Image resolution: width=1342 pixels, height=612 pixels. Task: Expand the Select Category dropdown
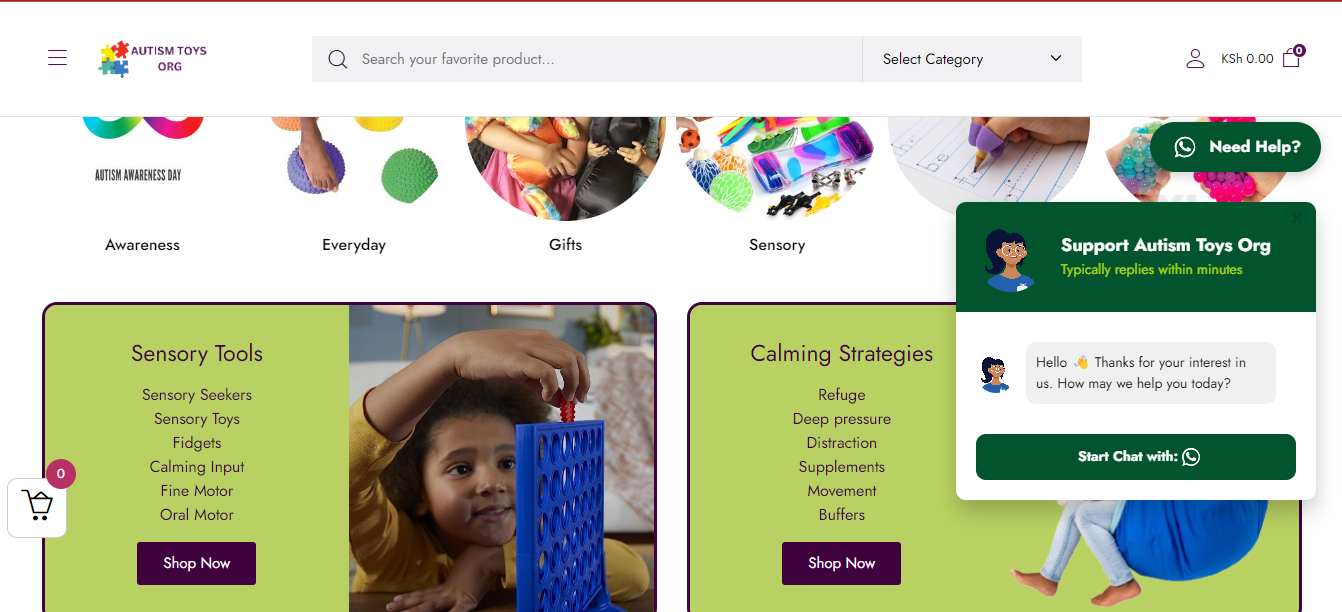point(972,59)
